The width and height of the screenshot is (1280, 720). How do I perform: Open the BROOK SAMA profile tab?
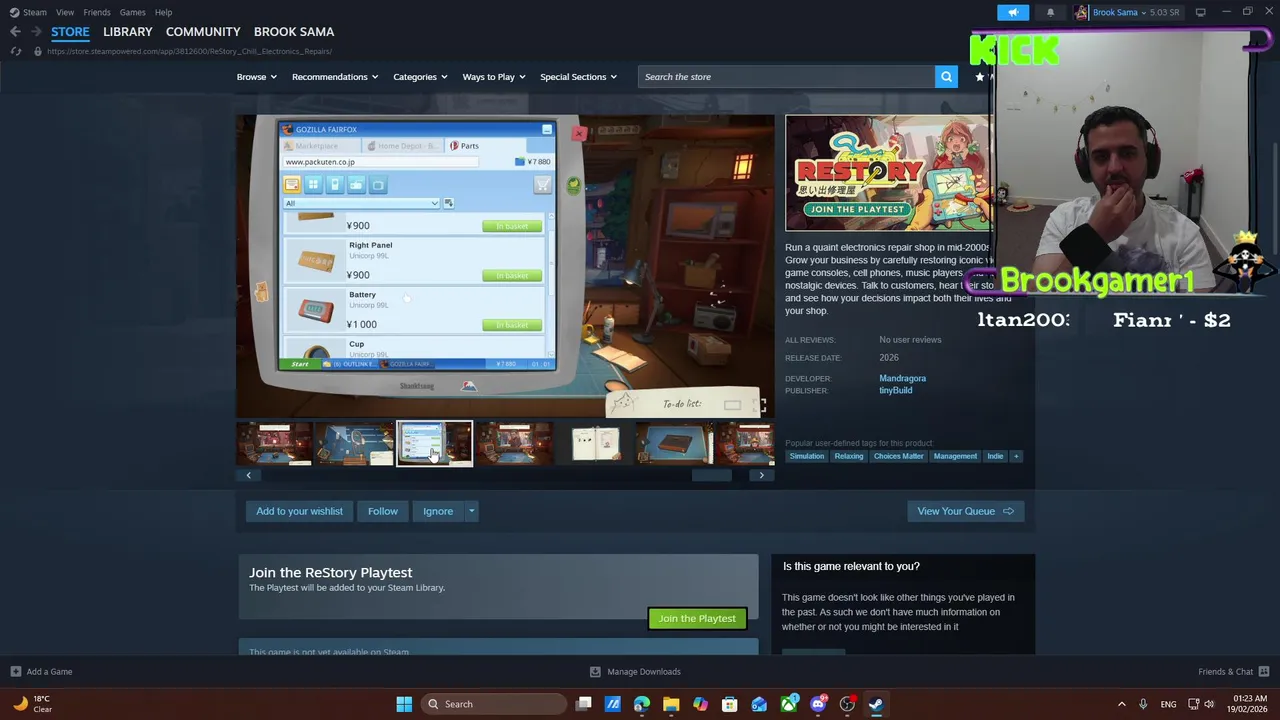coord(294,32)
